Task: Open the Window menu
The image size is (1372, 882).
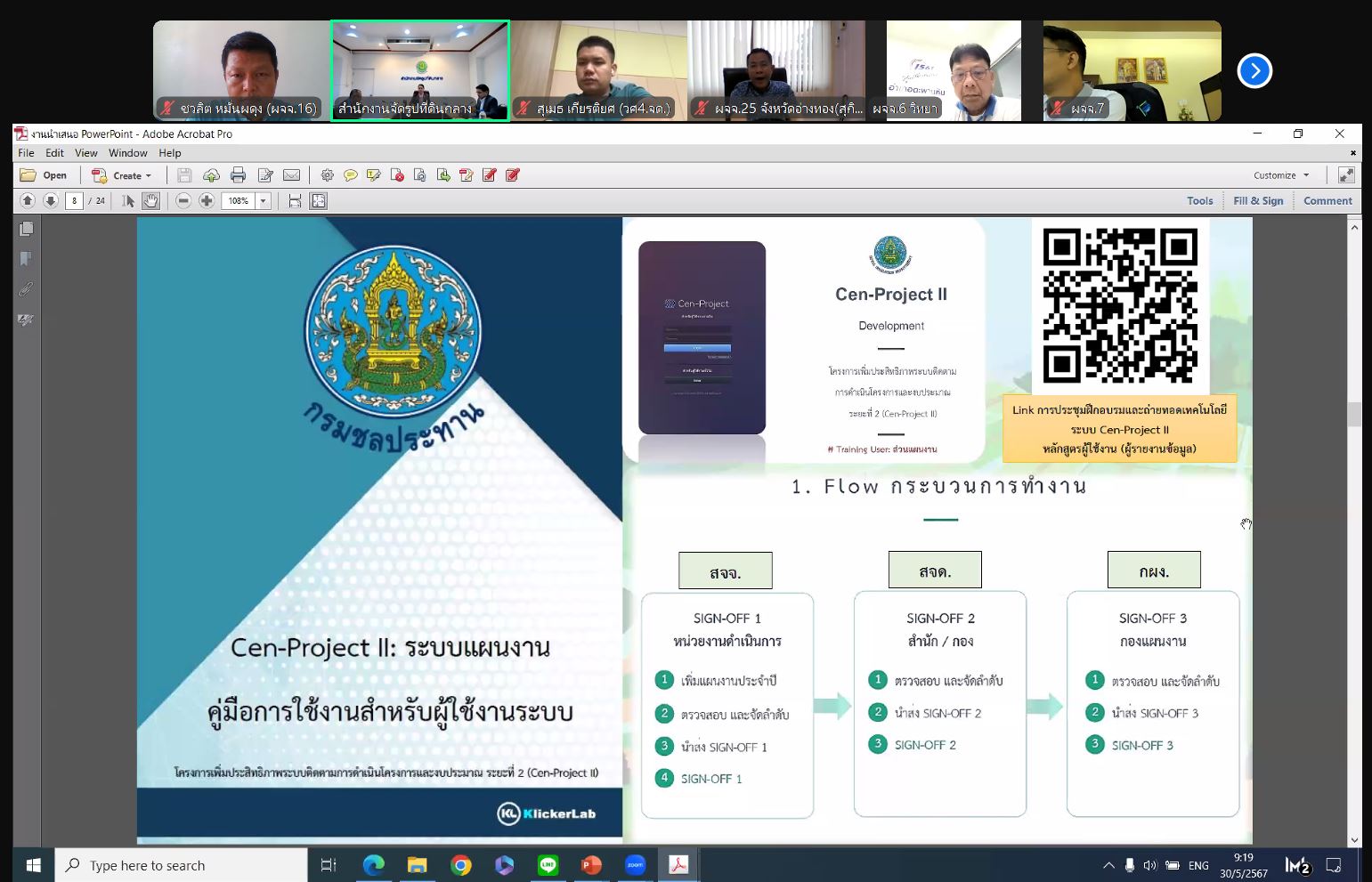Action: coord(128,153)
